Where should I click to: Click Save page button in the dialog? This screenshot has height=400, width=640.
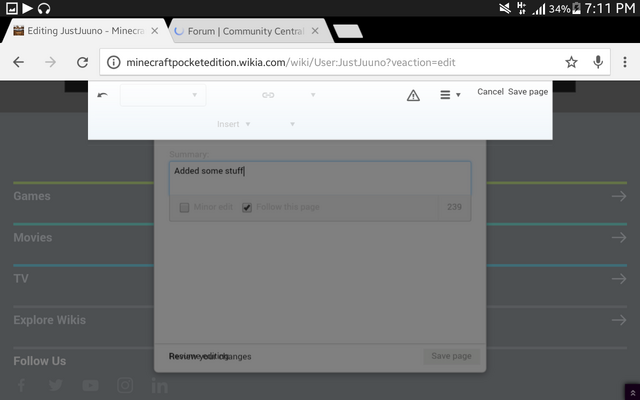click(451, 356)
